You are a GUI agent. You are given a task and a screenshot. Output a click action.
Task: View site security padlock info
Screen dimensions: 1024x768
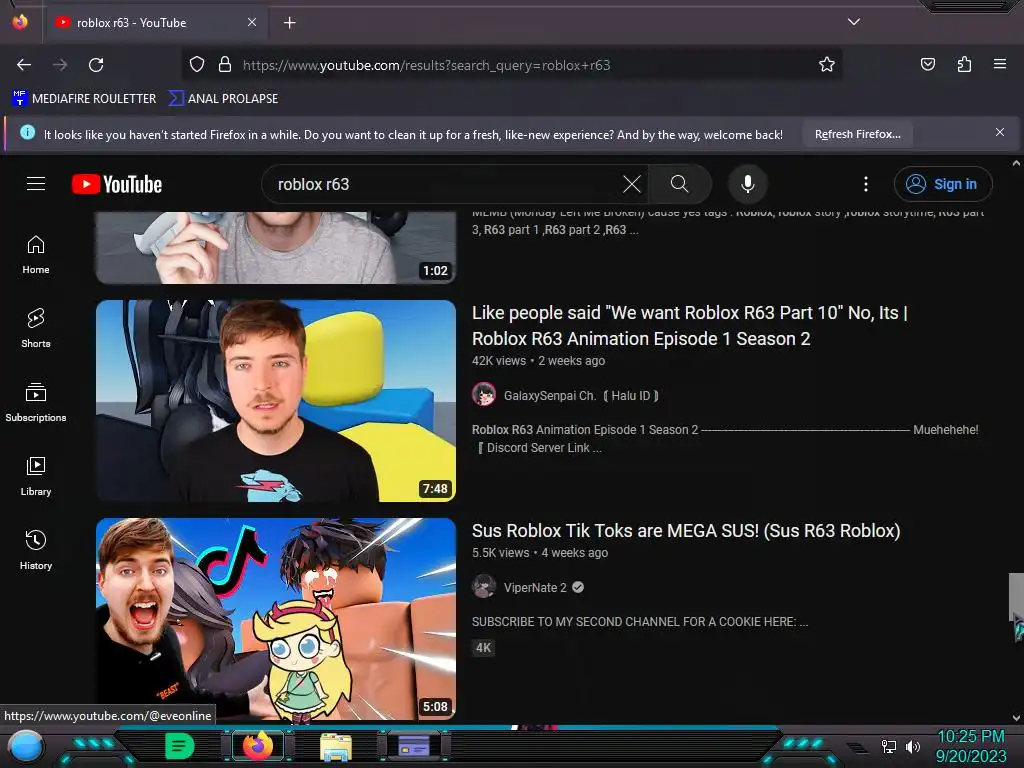pyautogui.click(x=225, y=65)
